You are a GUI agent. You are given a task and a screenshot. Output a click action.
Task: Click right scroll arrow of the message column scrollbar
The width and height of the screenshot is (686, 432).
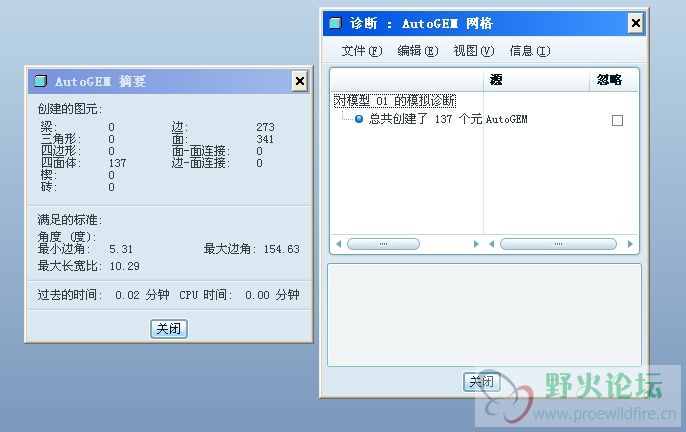pos(476,244)
